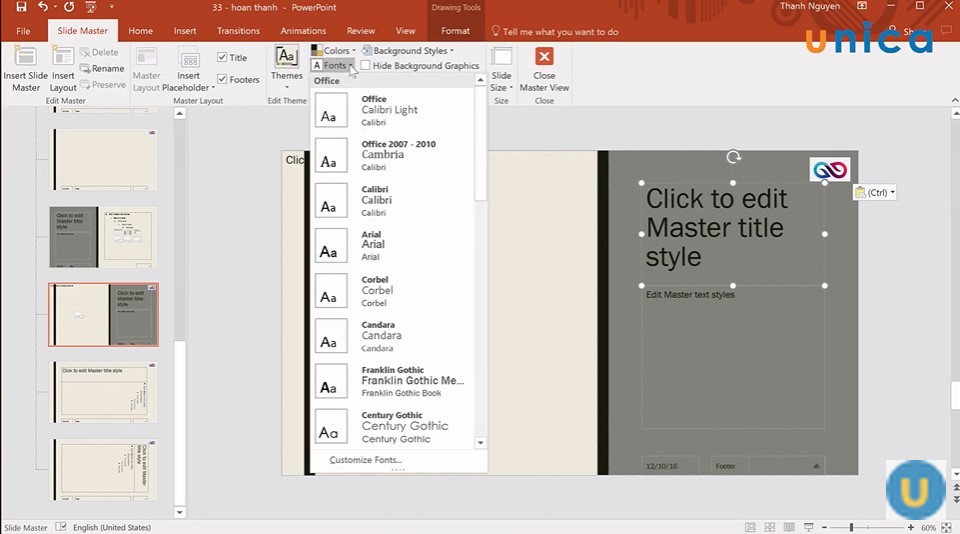The image size is (960, 534).
Task: Click the Insert Placeholder icon
Action: [x=188, y=62]
